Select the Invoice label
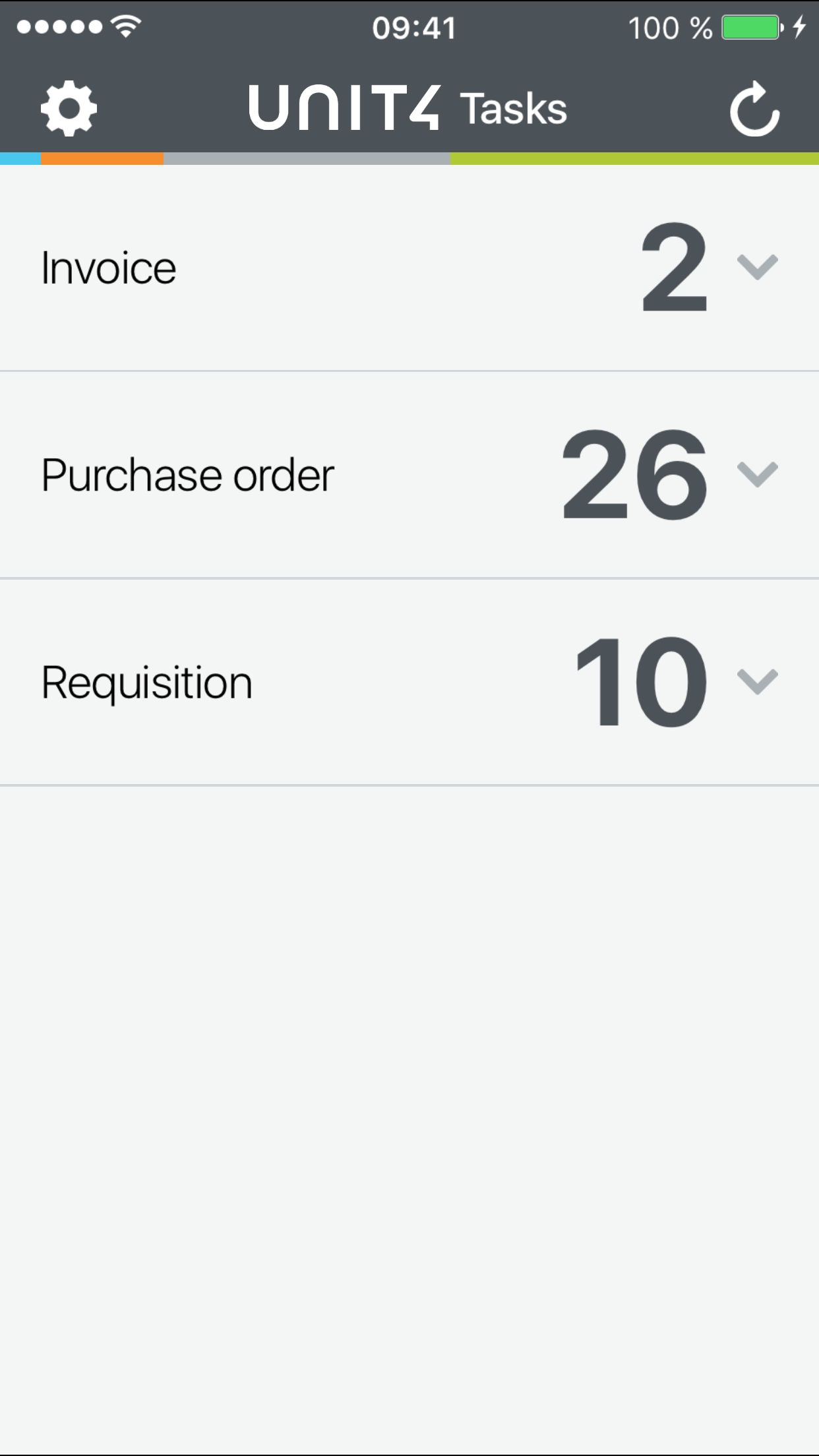Viewport: 819px width, 1456px height. coord(109,268)
